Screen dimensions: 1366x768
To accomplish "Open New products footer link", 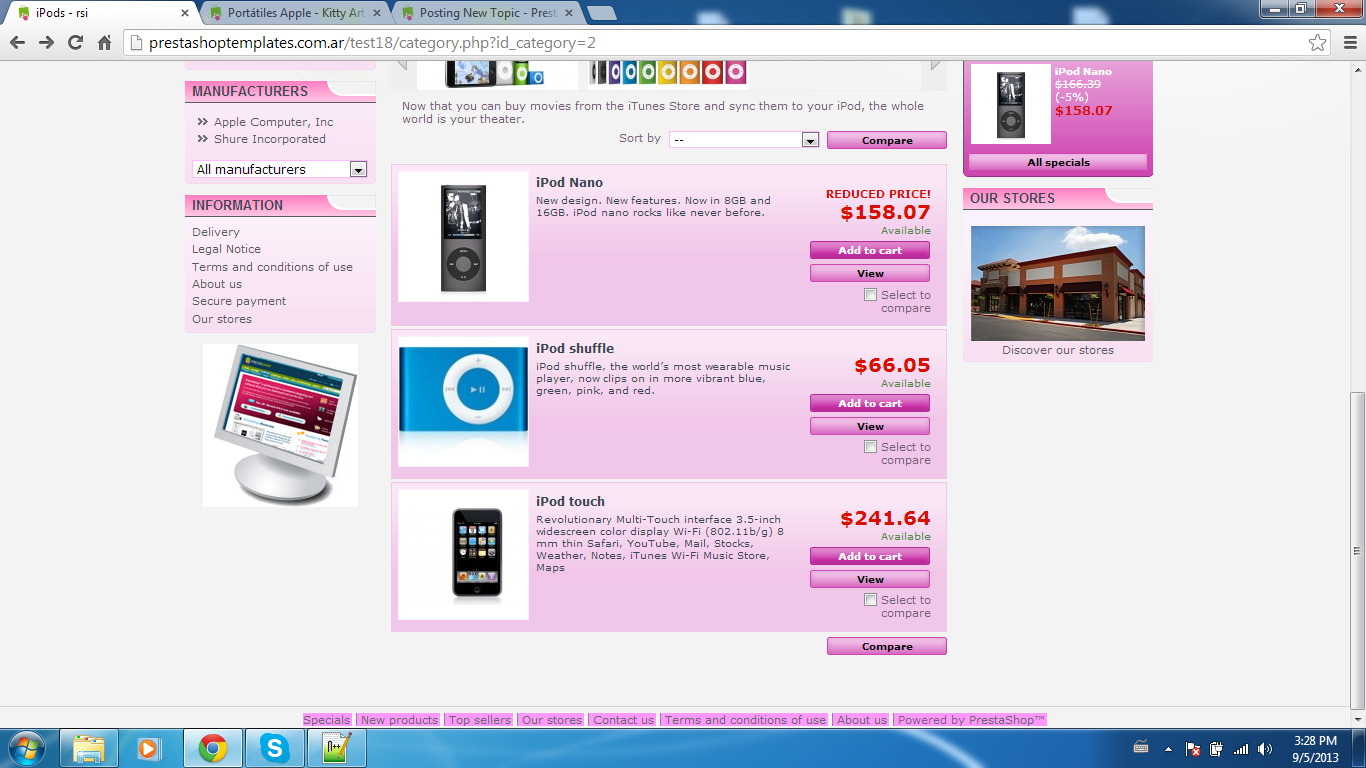I will 399,720.
